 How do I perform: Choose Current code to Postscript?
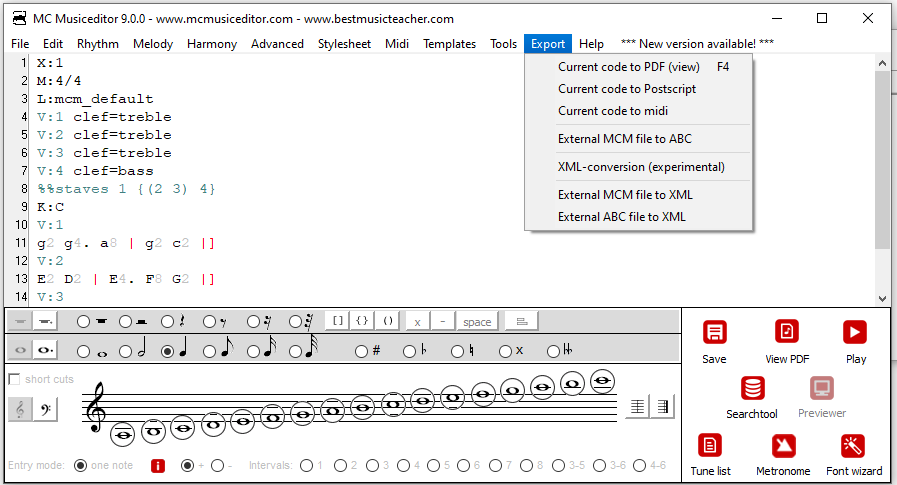[638, 89]
